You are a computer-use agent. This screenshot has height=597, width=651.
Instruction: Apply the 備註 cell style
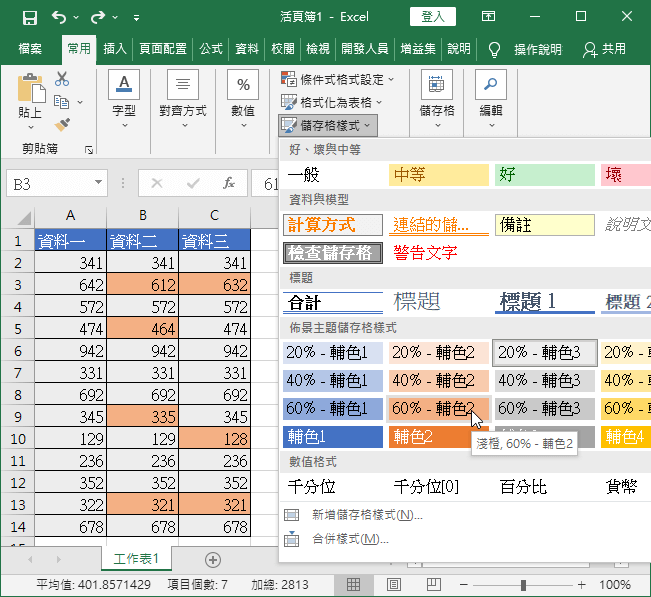pyautogui.click(x=545, y=225)
